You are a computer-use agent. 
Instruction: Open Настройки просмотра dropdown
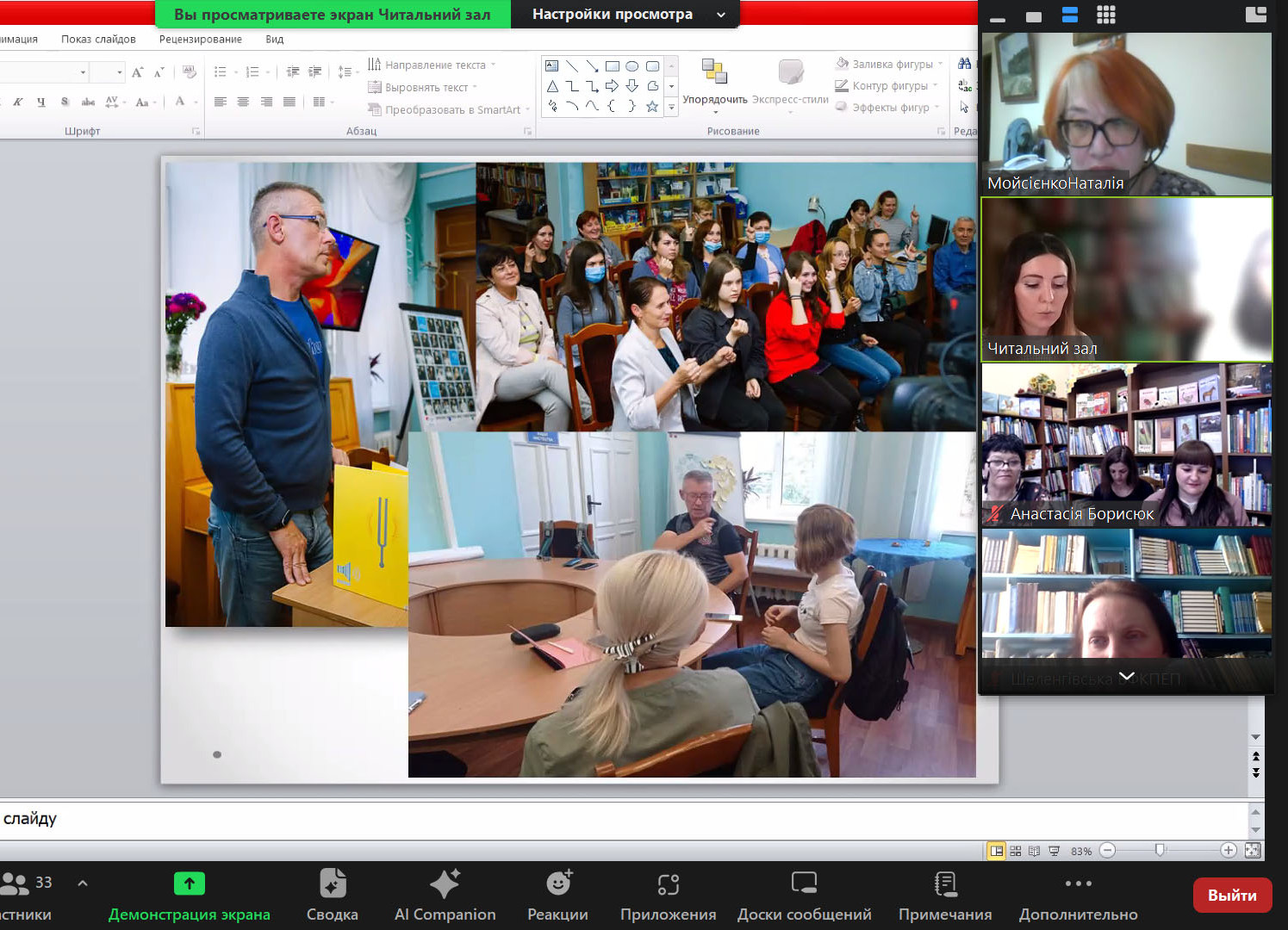click(x=625, y=14)
